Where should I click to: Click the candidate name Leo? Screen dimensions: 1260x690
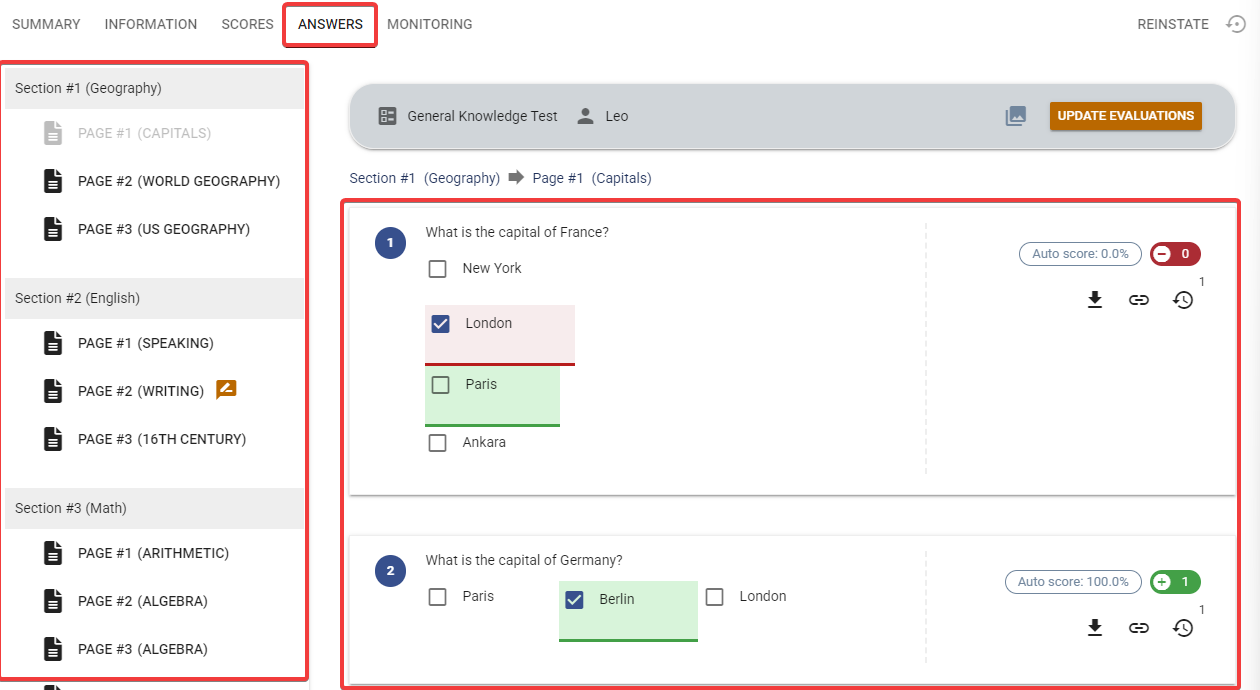coord(617,116)
